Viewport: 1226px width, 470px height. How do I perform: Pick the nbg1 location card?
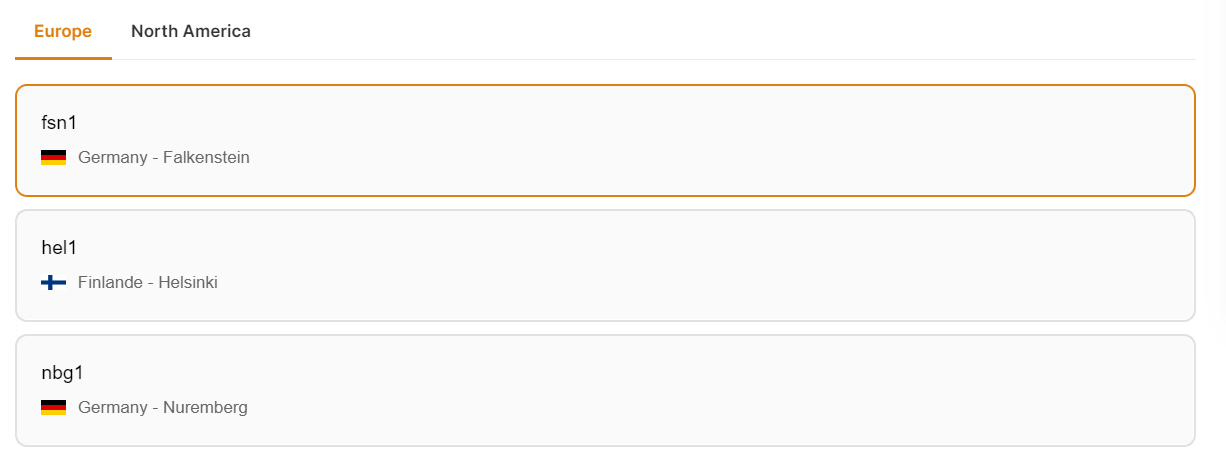[x=605, y=390]
